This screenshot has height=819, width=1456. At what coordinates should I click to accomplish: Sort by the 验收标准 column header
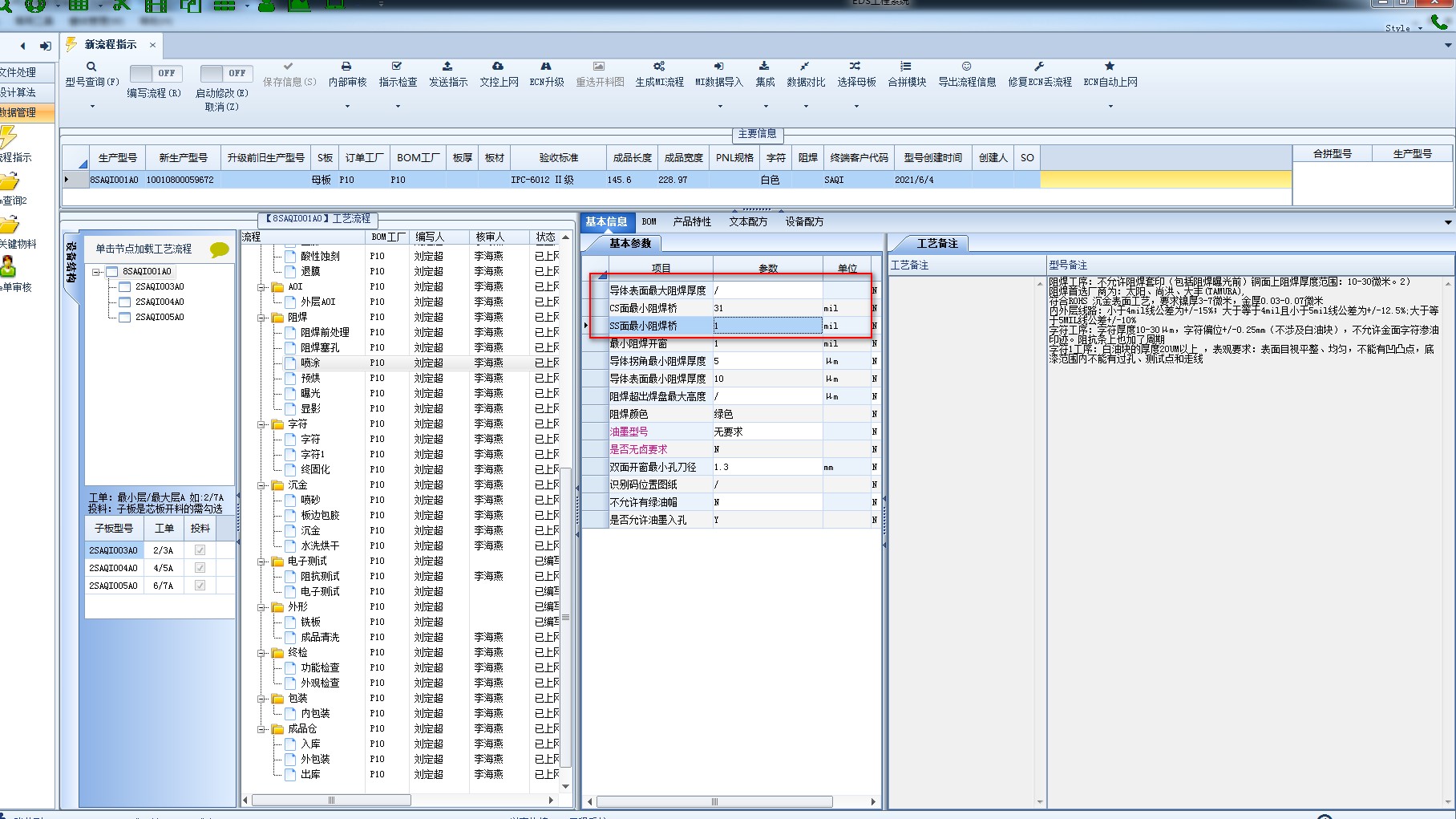(558, 158)
